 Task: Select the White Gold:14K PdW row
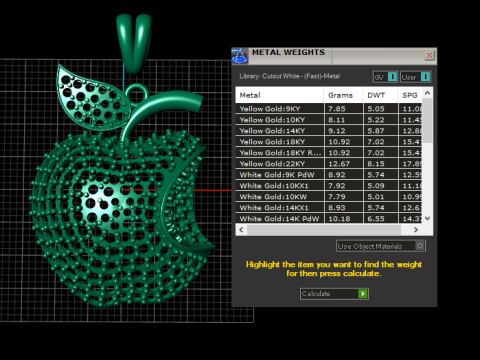pyautogui.click(x=329, y=218)
